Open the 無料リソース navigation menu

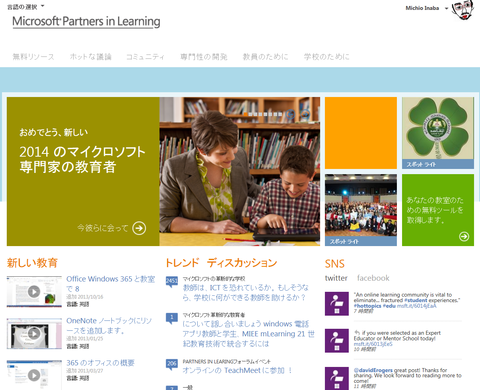point(33,57)
